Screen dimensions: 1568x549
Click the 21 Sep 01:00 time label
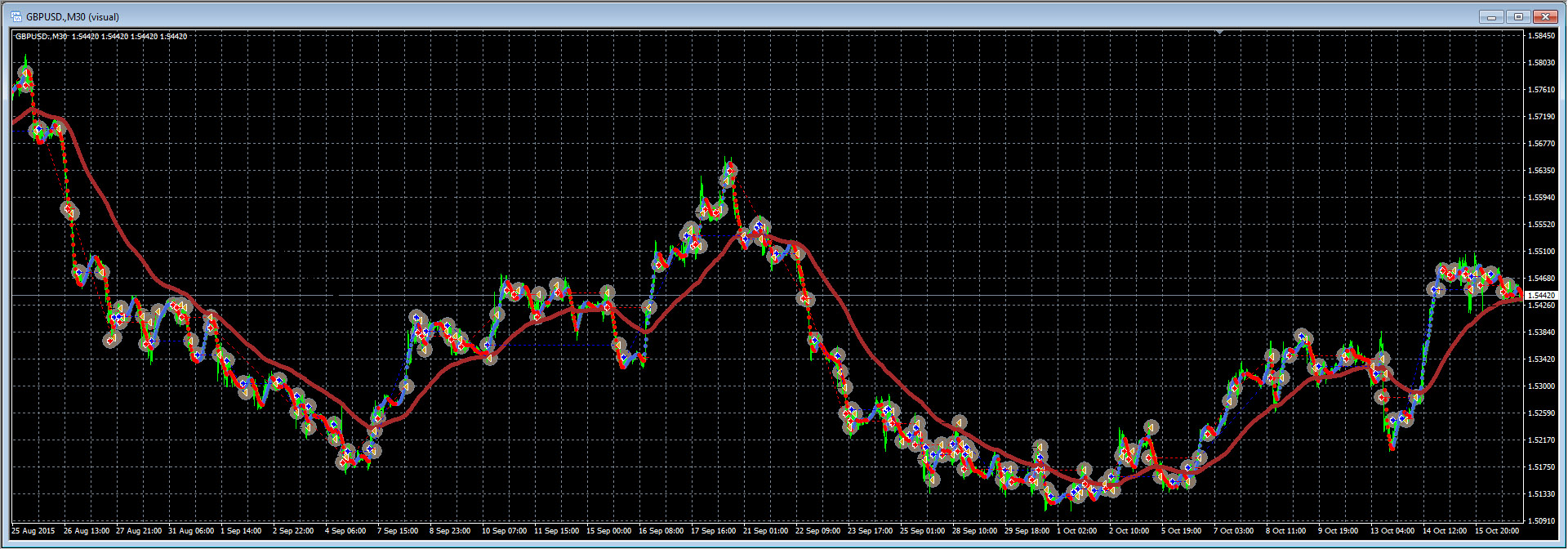pos(765,531)
